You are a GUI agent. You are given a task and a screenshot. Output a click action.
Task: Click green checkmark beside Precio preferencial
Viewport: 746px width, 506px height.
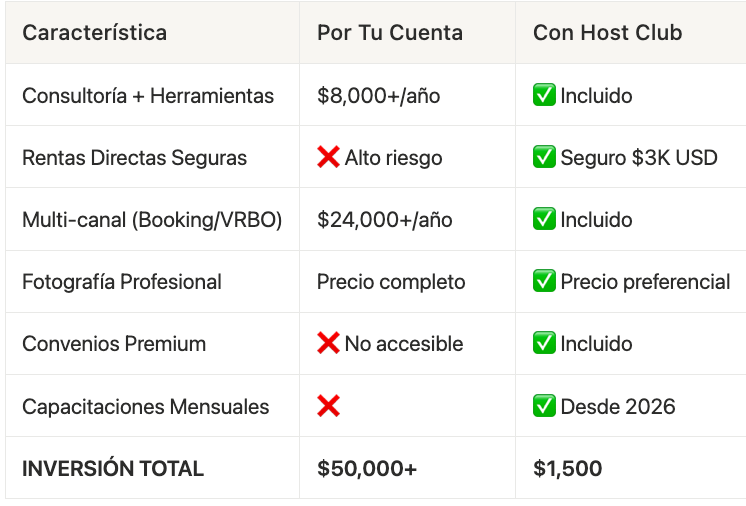[x=544, y=282]
